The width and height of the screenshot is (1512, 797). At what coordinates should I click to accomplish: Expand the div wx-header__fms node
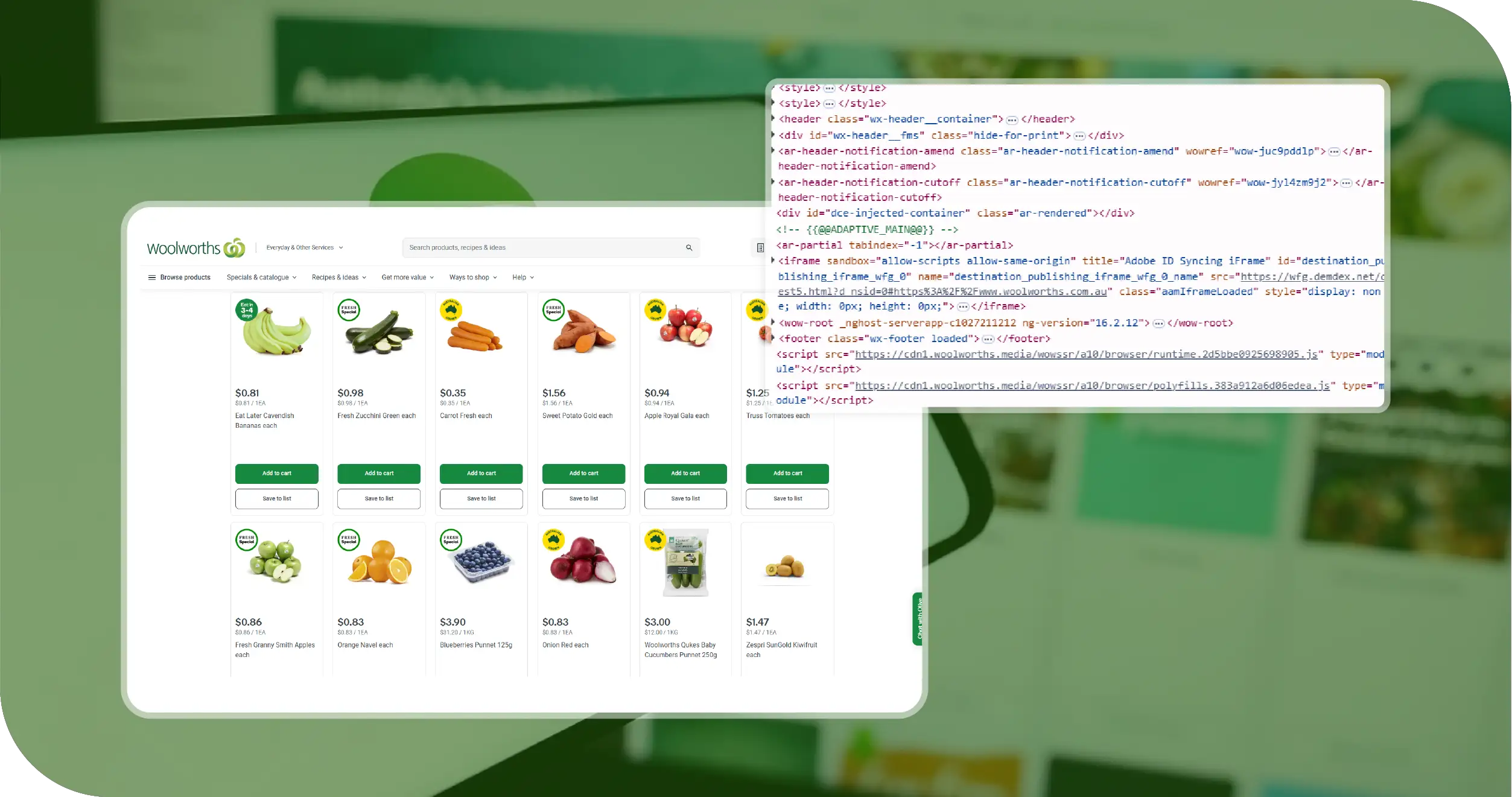pyautogui.click(x=773, y=135)
